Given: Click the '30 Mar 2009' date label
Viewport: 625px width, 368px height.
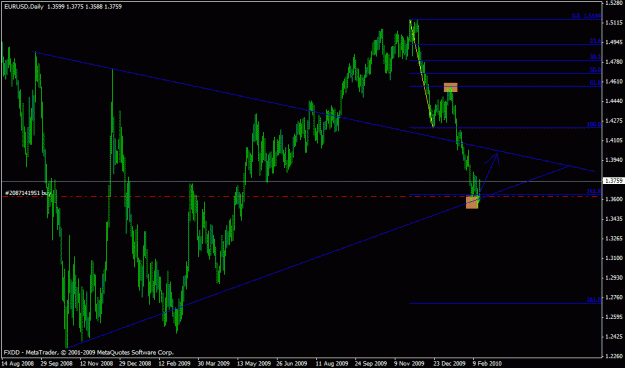Looking at the screenshot, I should click(x=214, y=364).
